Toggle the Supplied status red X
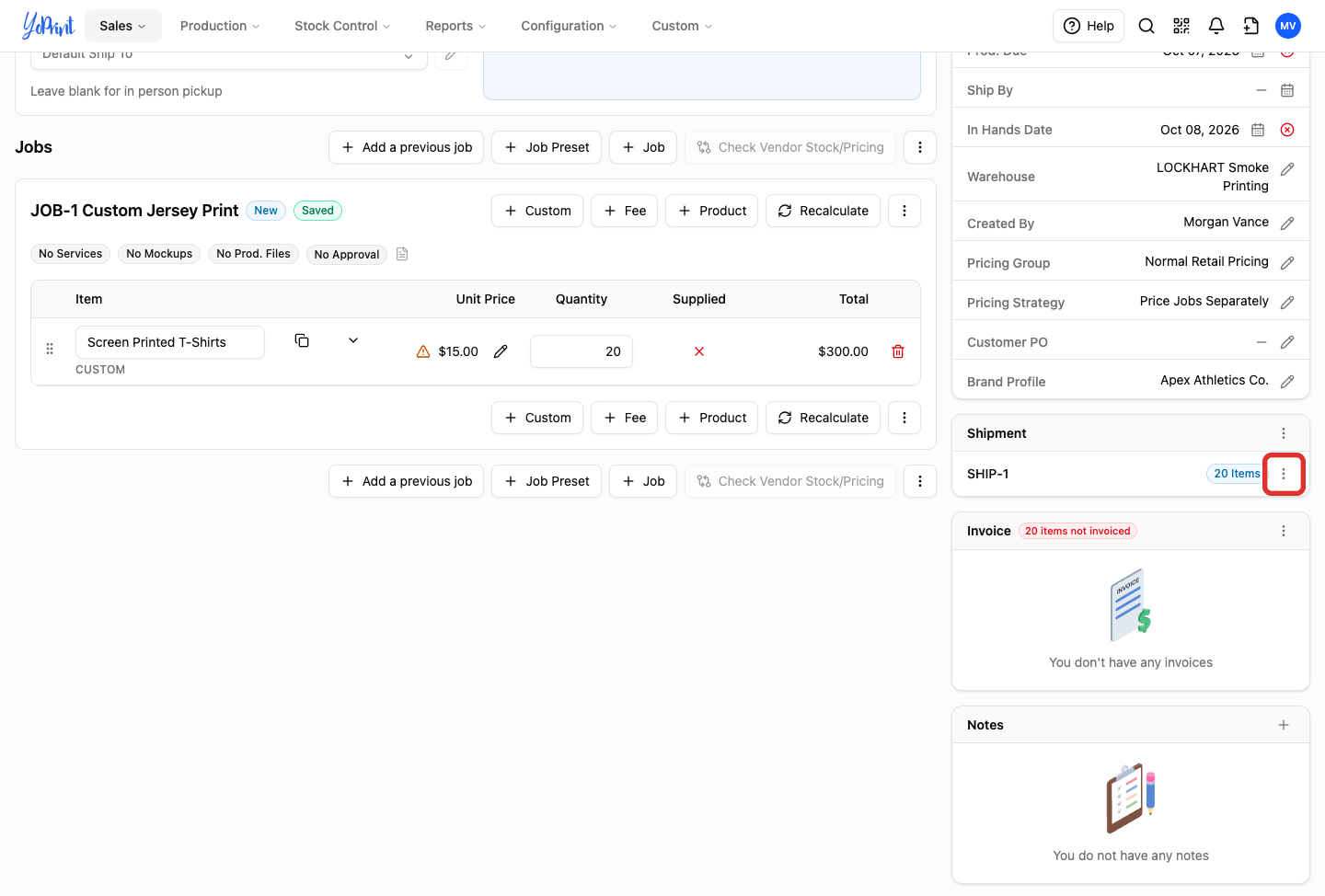This screenshot has width=1325, height=896. click(699, 351)
